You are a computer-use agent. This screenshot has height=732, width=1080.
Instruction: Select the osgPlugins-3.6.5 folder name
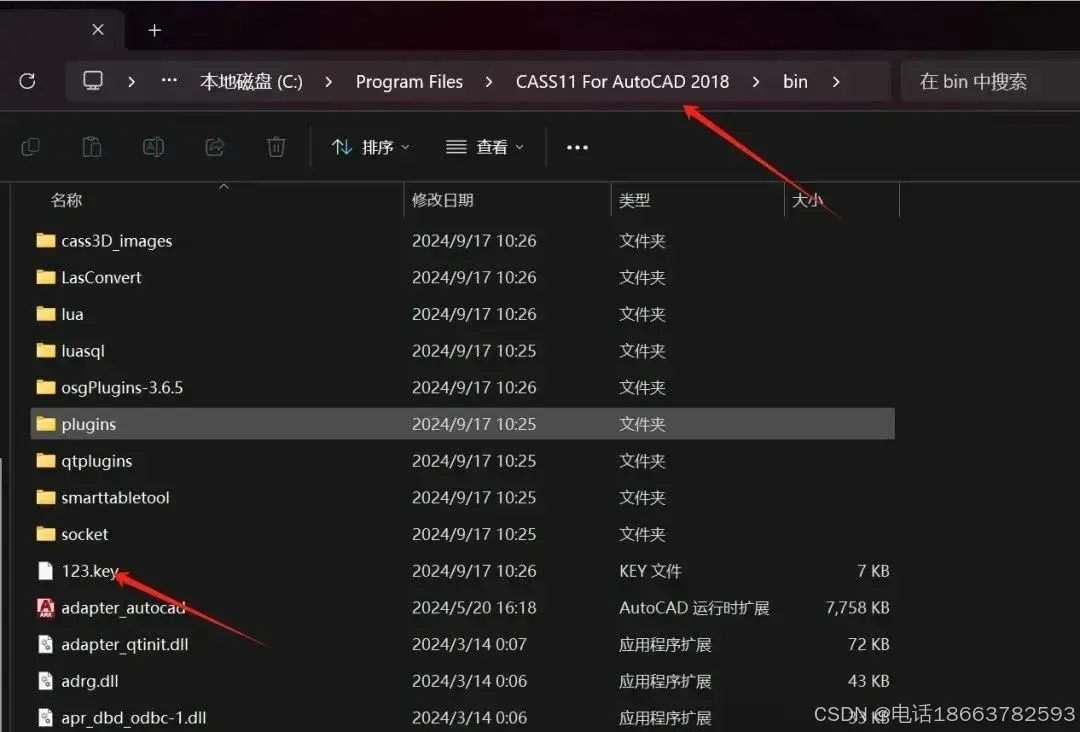122,388
